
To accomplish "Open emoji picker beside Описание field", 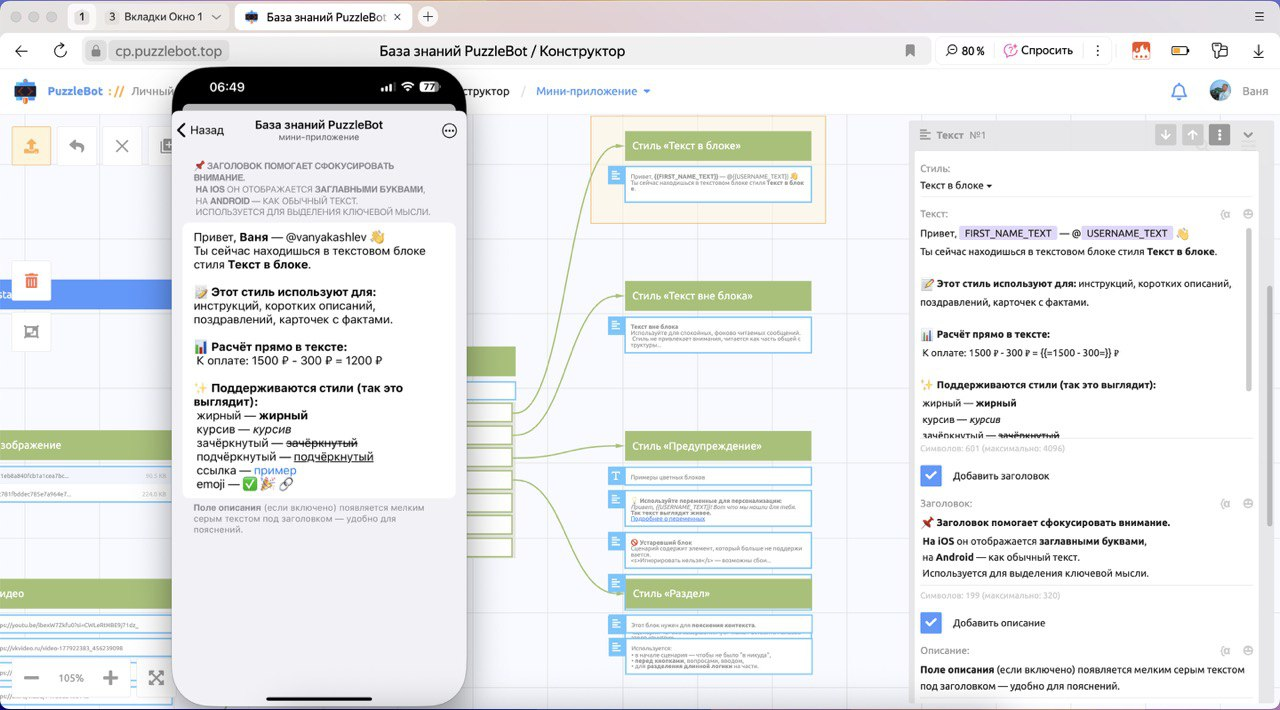I will pos(1248,650).
